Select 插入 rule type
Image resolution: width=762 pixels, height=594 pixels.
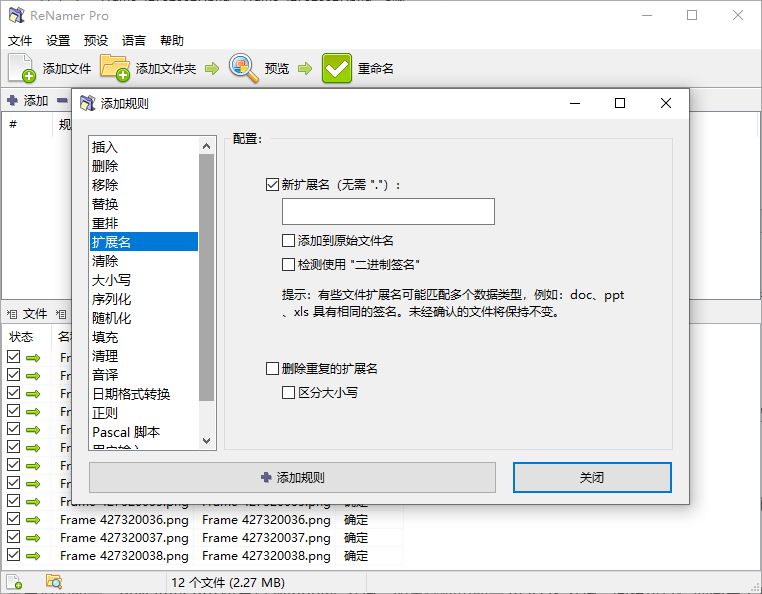click(x=144, y=147)
